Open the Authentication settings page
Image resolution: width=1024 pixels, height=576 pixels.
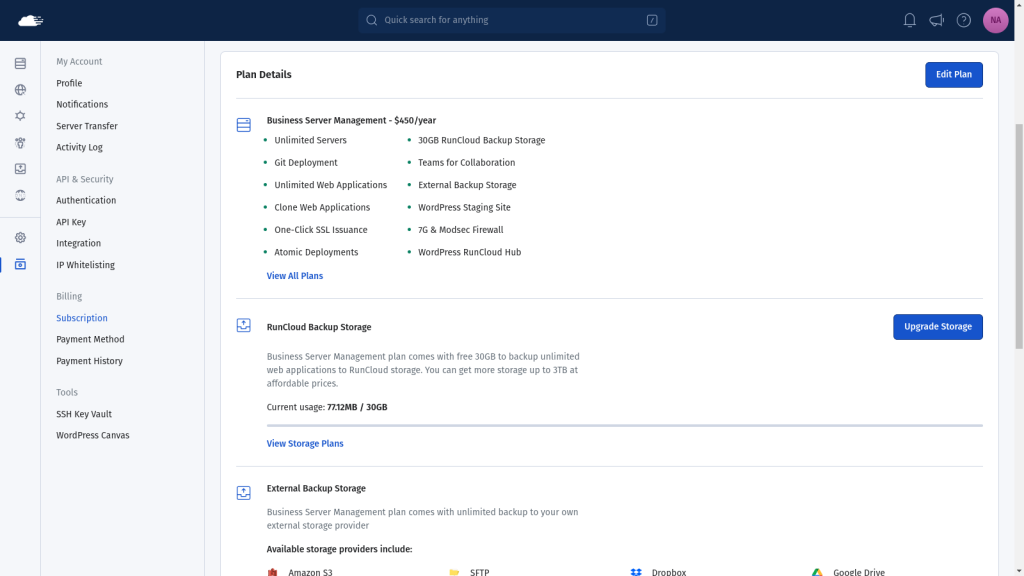pyautogui.click(x=86, y=200)
